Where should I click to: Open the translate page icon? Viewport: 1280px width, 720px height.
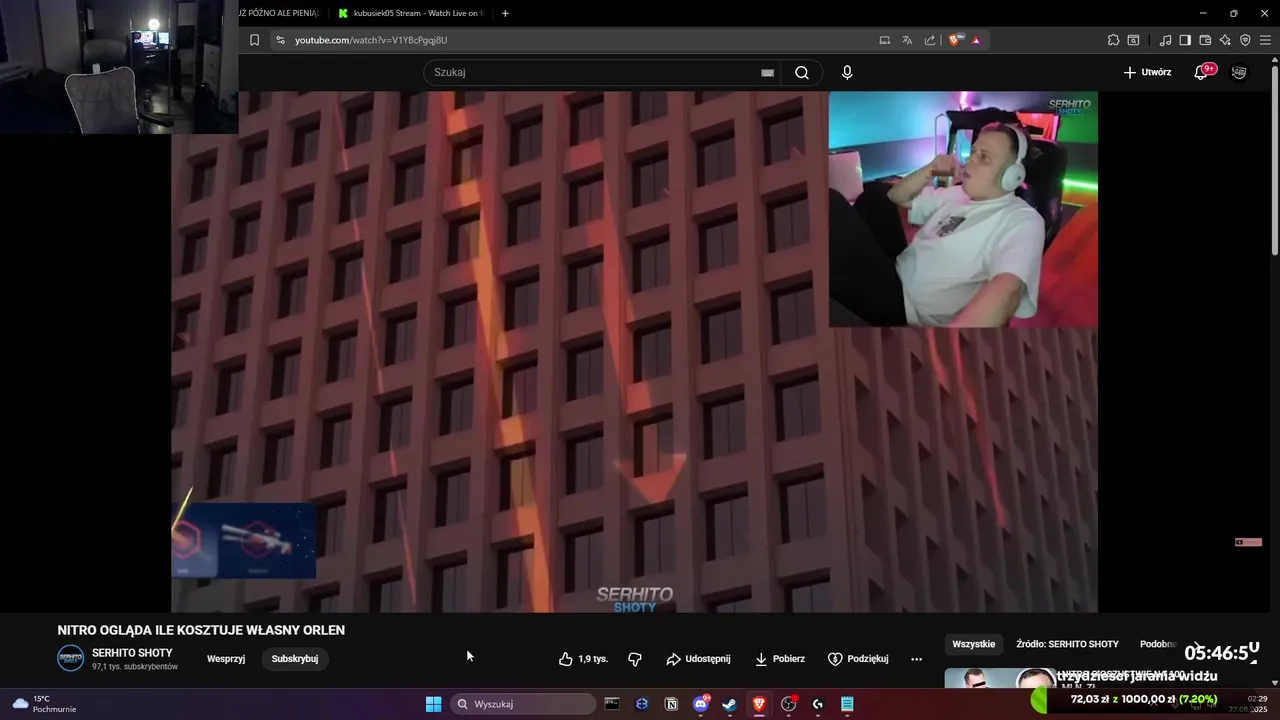tap(907, 40)
